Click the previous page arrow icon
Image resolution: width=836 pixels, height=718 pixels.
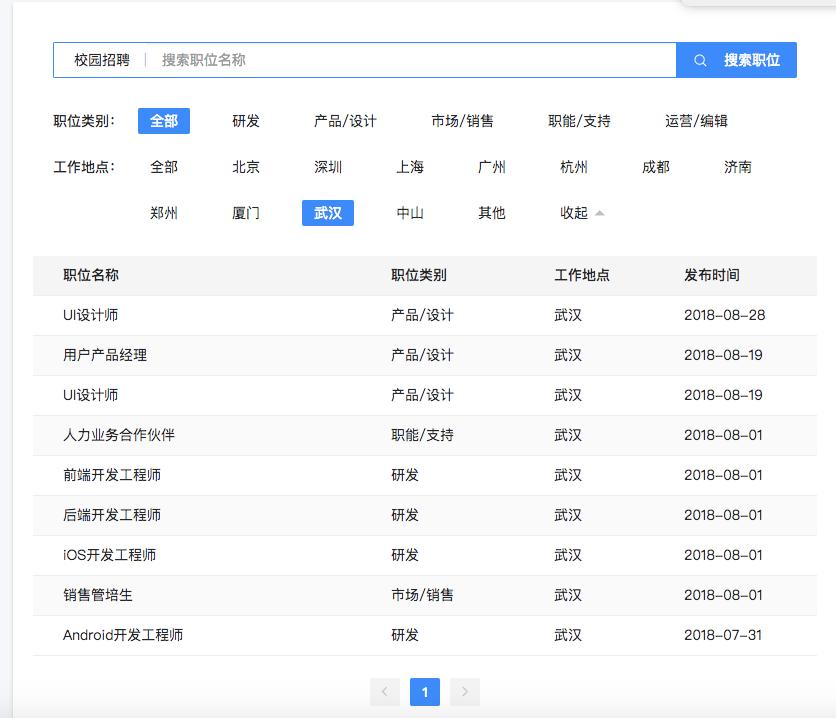386,691
